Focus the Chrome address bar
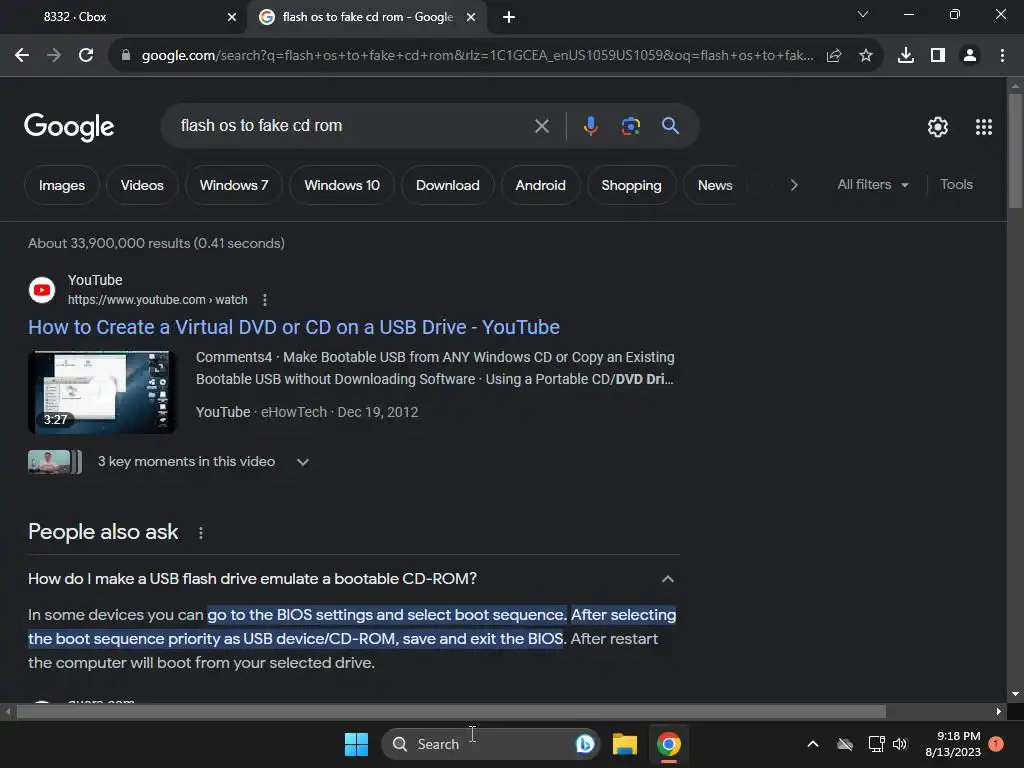Image resolution: width=1024 pixels, height=768 pixels. [477, 56]
